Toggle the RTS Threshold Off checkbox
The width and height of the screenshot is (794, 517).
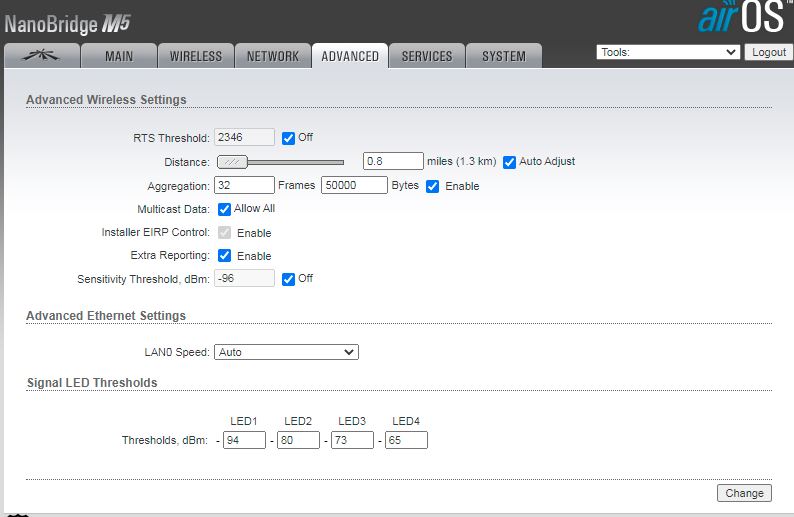pos(289,138)
